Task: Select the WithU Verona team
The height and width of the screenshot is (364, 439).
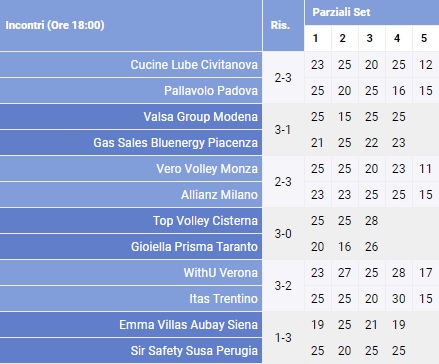Action: tap(221, 273)
